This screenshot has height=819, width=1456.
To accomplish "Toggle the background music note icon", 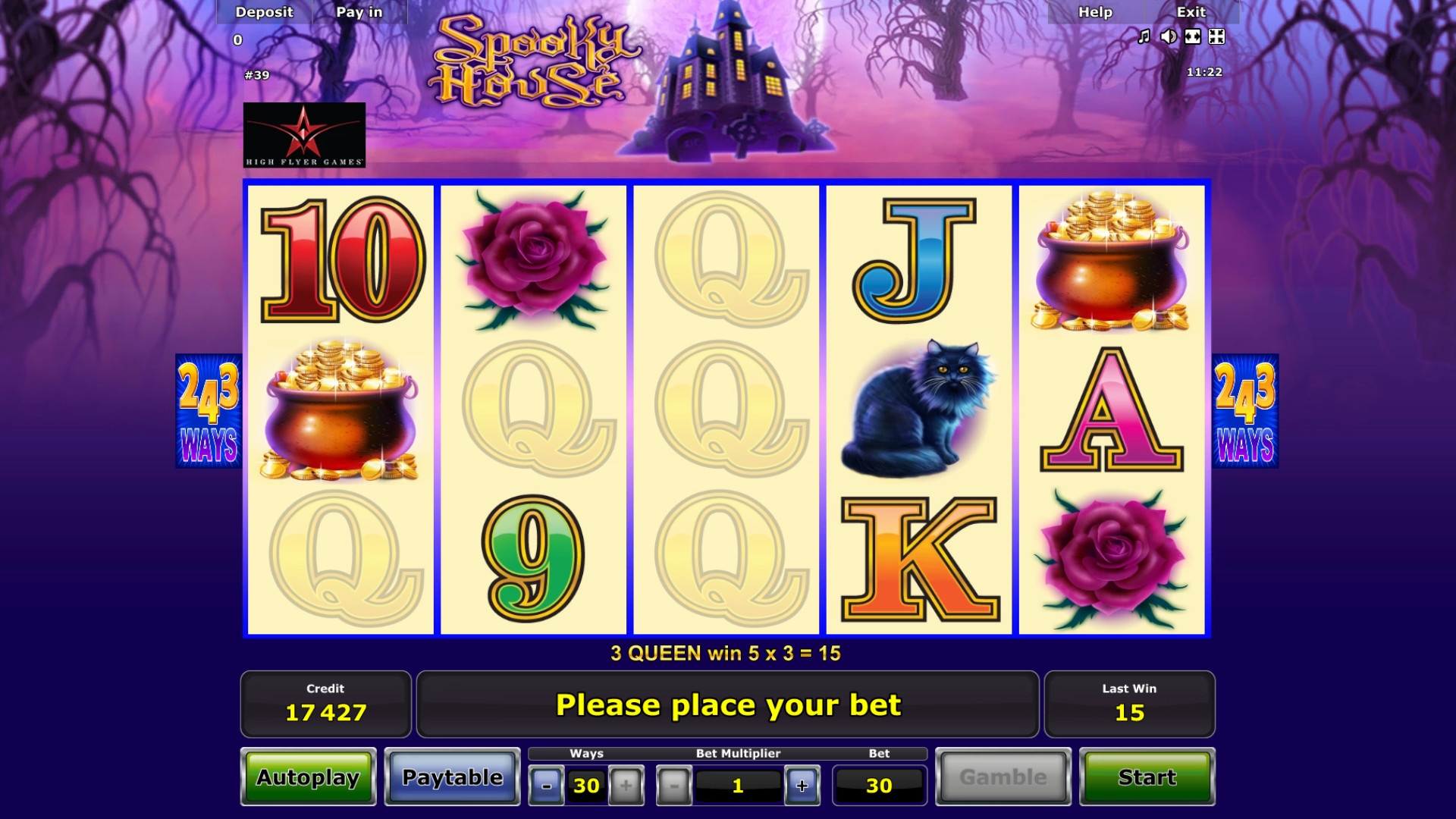I will tap(1144, 36).
